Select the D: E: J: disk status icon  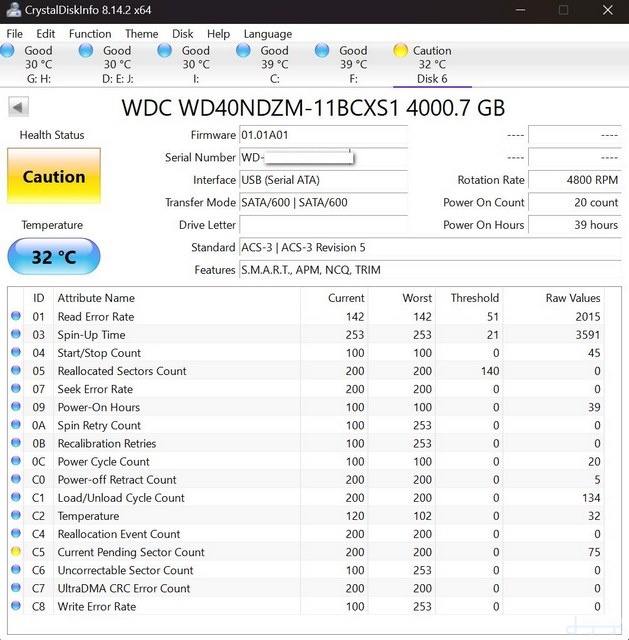(x=86, y=51)
